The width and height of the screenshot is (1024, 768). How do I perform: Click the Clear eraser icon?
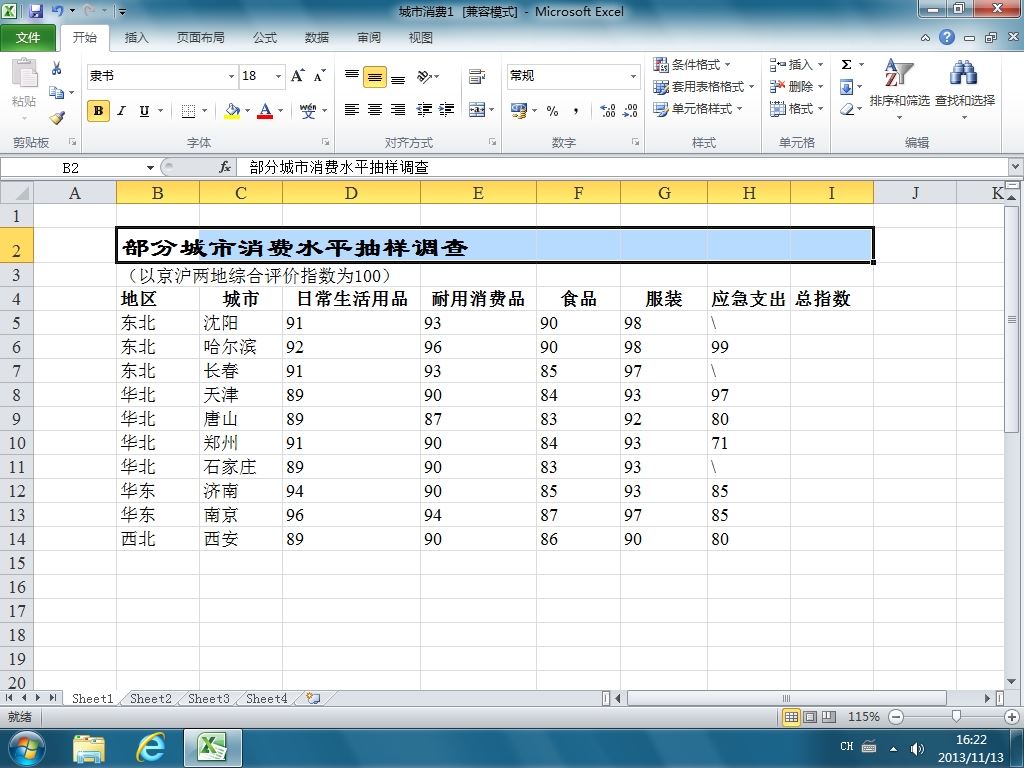point(846,109)
